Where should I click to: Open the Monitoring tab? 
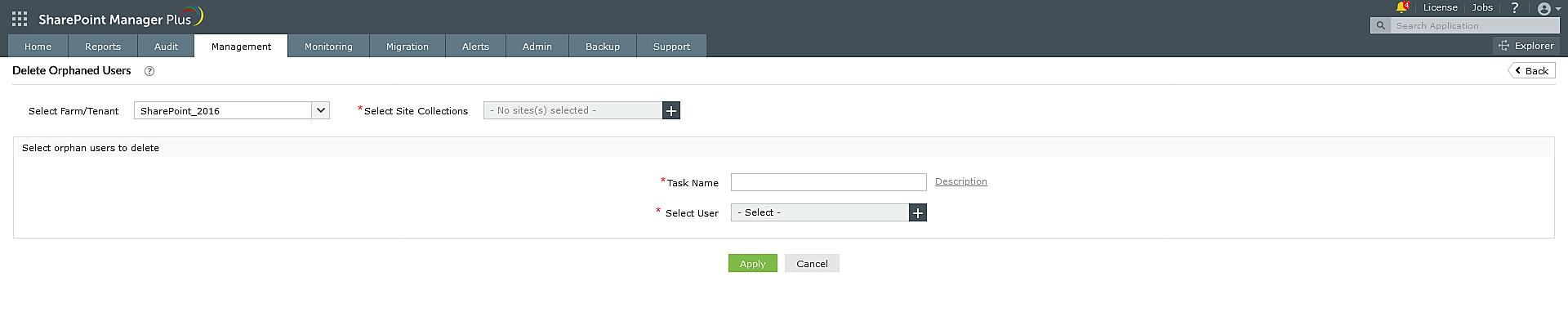pos(329,47)
